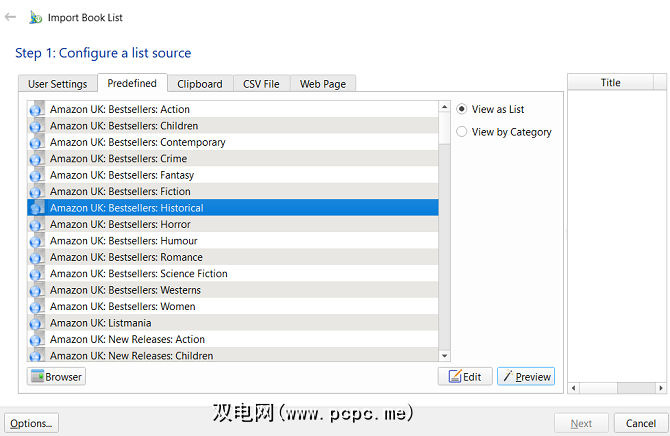Pick Amazon UK: Bestsellers: Westerns
Screen dimensions: 670x436
tap(233, 290)
